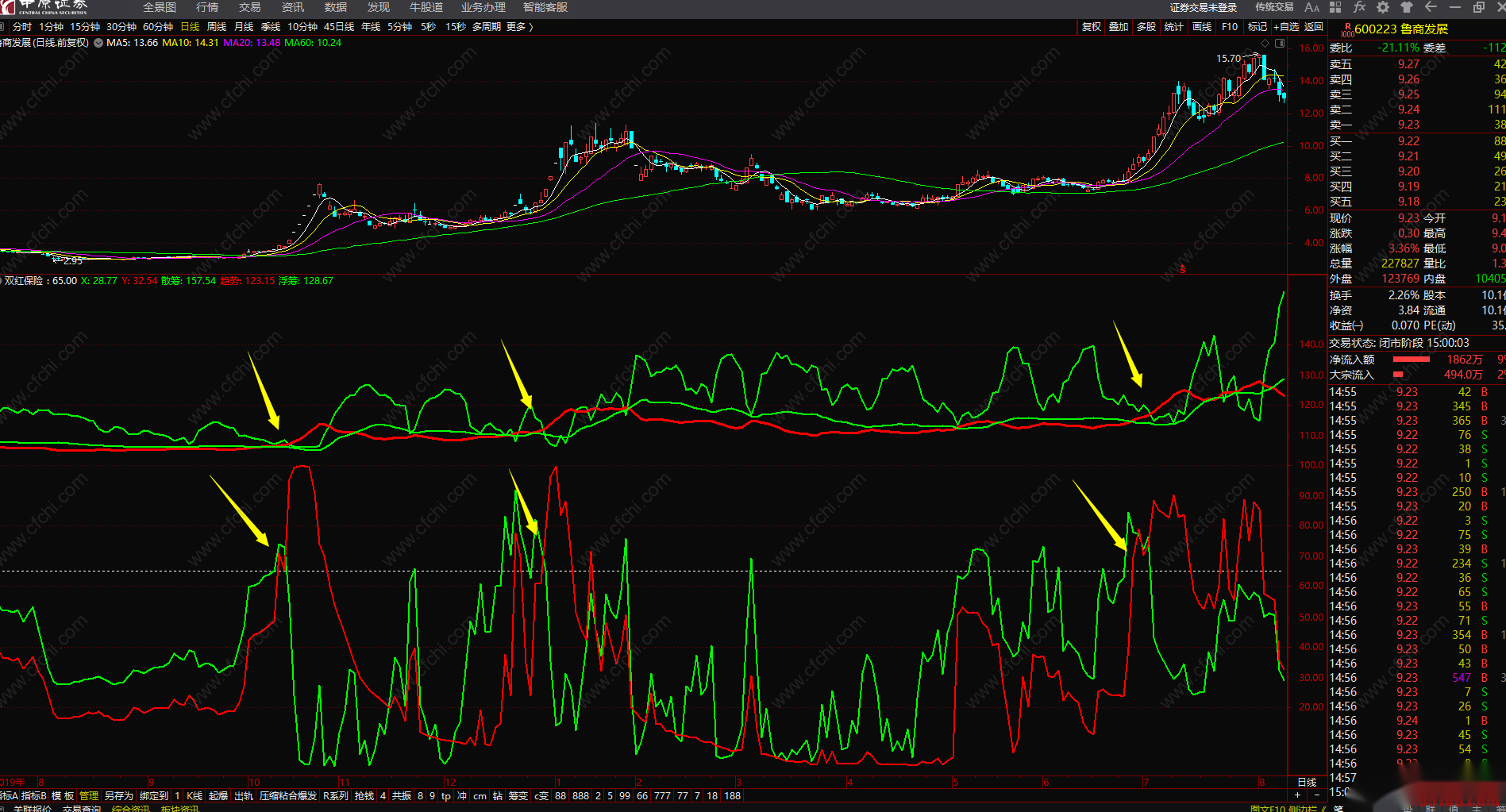
Task: Click the R1000 badge beside stock code
Action: pyautogui.click(x=1346, y=30)
